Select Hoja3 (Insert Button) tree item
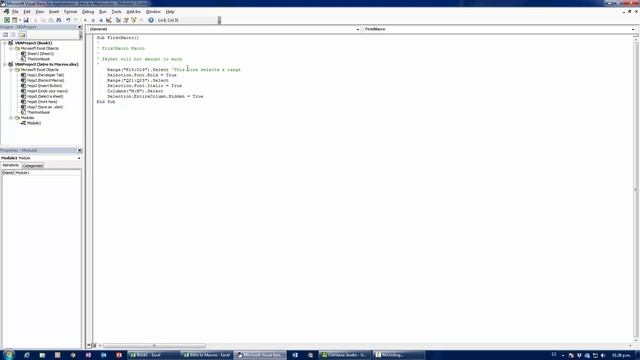640x360 pixels. 44,86
